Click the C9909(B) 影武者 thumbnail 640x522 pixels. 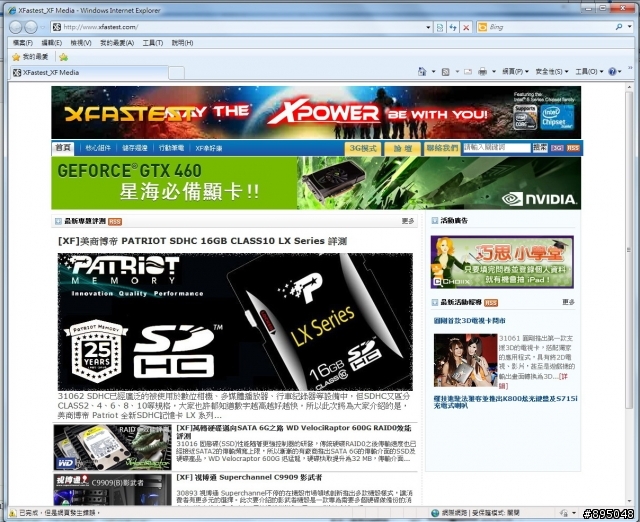pos(113,490)
